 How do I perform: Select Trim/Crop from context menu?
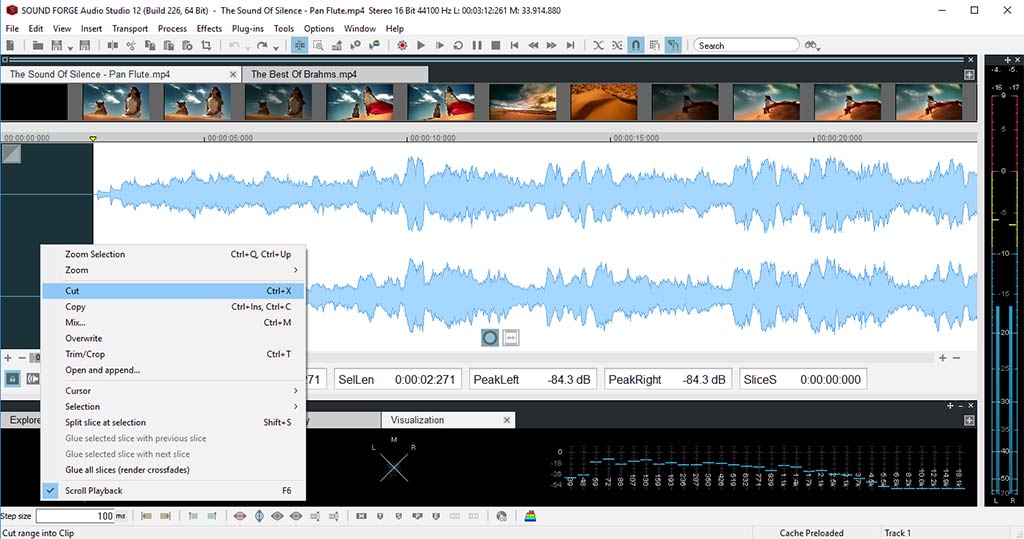click(x=174, y=354)
